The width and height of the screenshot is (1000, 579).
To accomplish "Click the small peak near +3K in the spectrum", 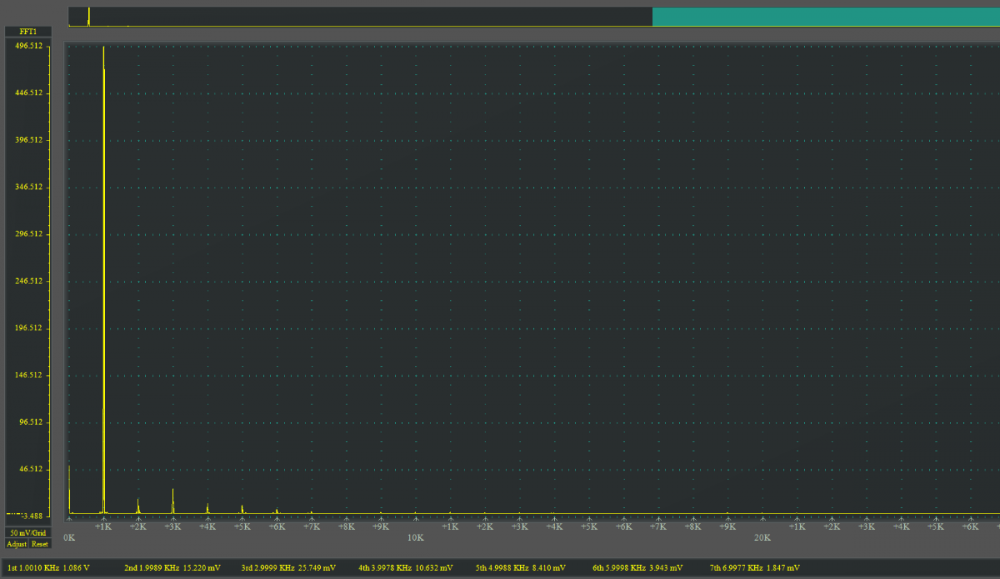I will pyautogui.click(x=172, y=495).
